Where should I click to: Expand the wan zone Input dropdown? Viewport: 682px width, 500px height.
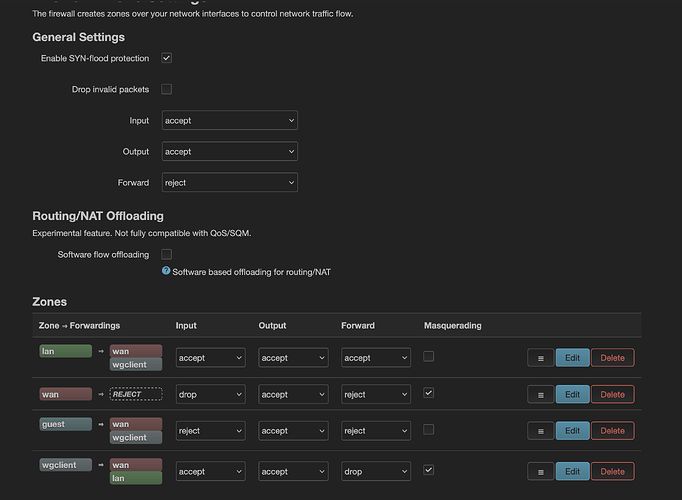click(210, 394)
